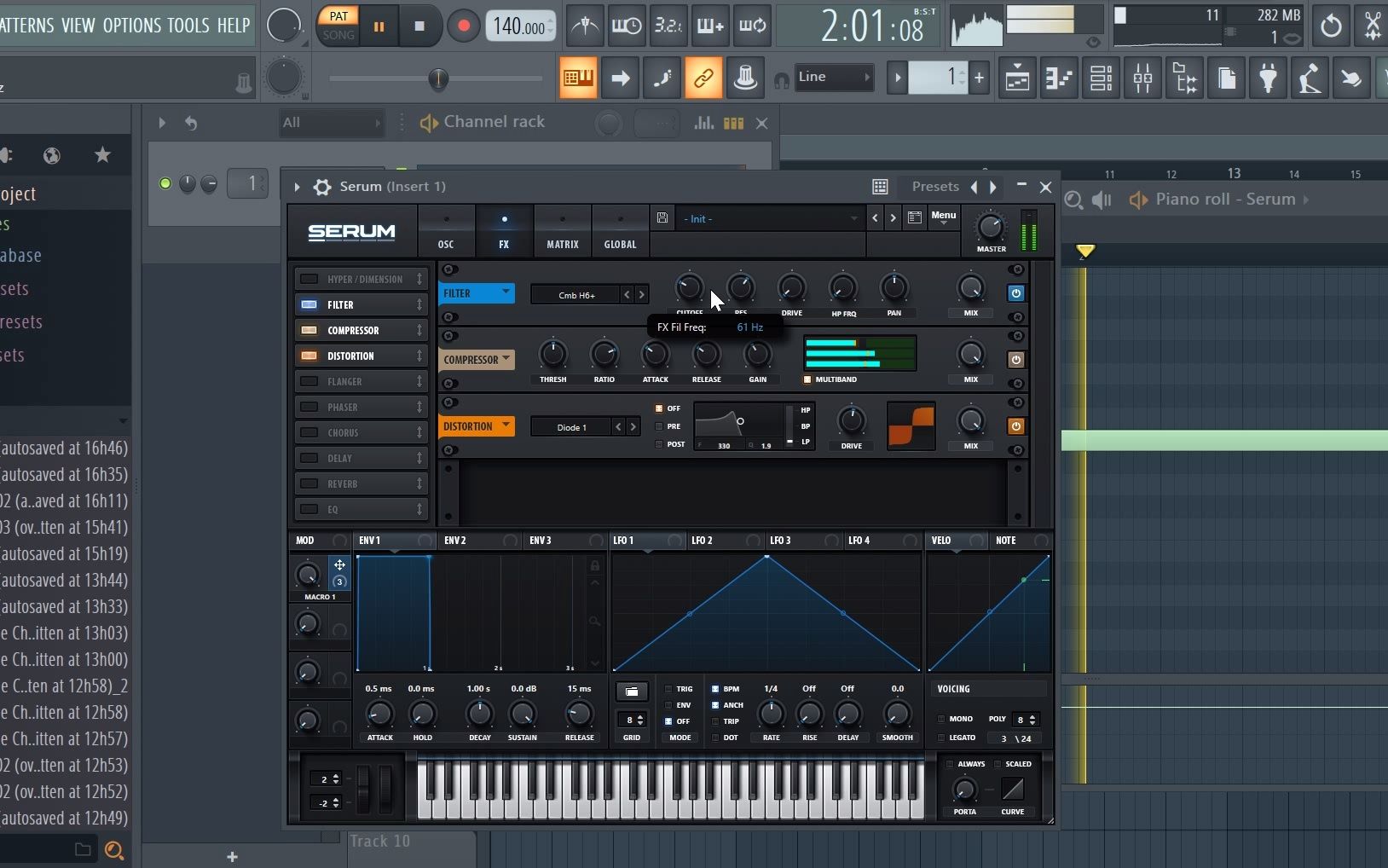The width and height of the screenshot is (1388, 868).
Task: Open the Line snap dropdown
Action: pos(835,78)
